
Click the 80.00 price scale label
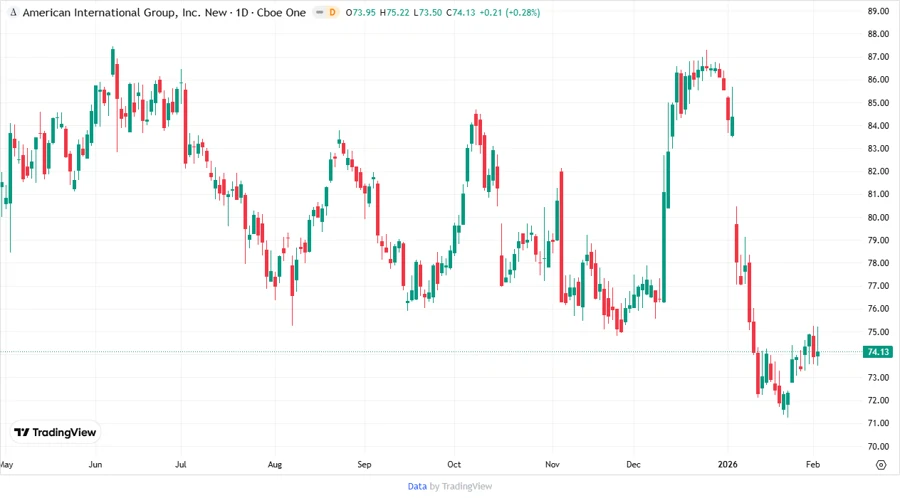[878, 217]
